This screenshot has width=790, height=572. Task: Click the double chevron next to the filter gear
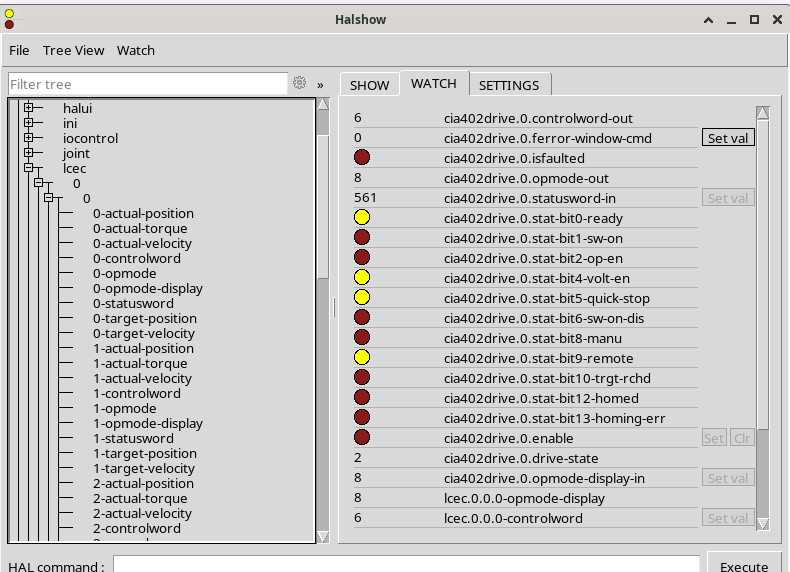pos(320,85)
